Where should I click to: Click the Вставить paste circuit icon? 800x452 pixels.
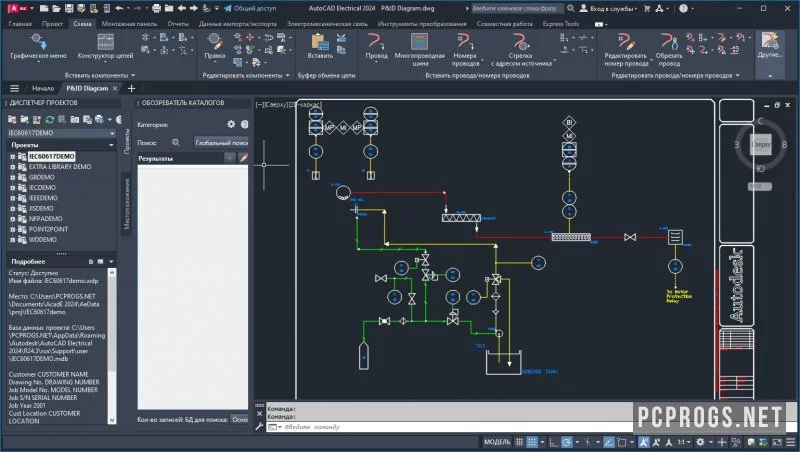(320, 46)
